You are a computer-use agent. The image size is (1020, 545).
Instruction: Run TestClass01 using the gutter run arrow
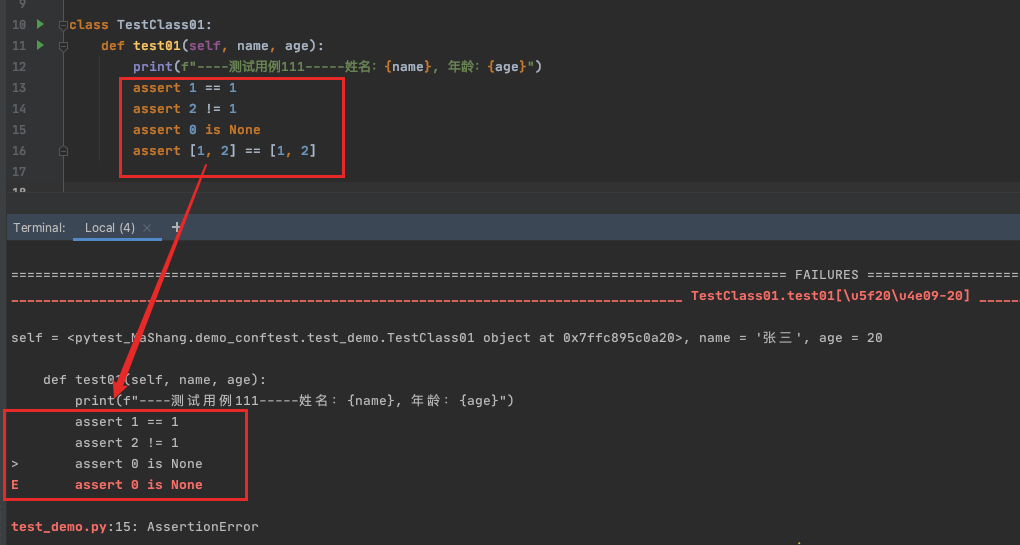point(40,24)
